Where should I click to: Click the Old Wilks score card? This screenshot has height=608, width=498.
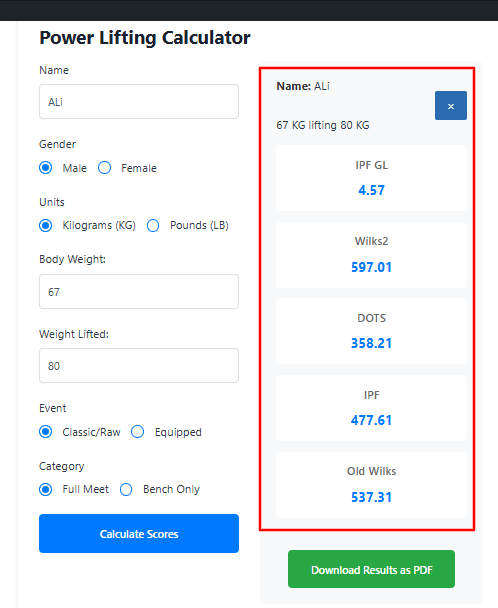371,485
